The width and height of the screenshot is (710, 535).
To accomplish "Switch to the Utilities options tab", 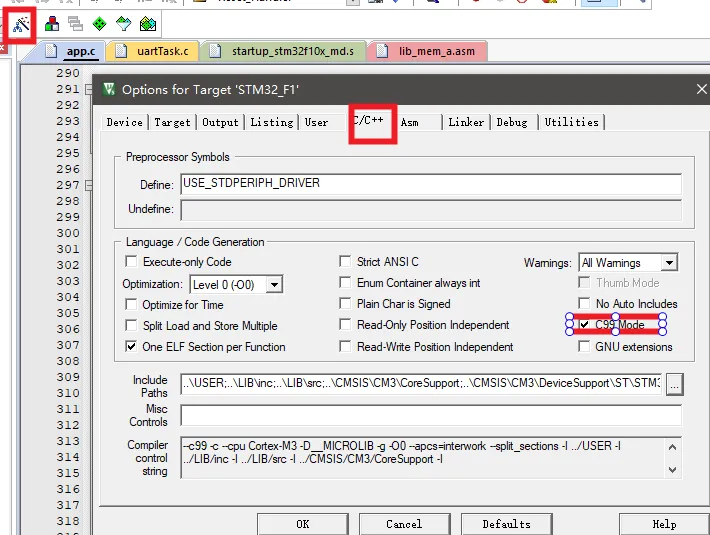I will tap(571, 122).
